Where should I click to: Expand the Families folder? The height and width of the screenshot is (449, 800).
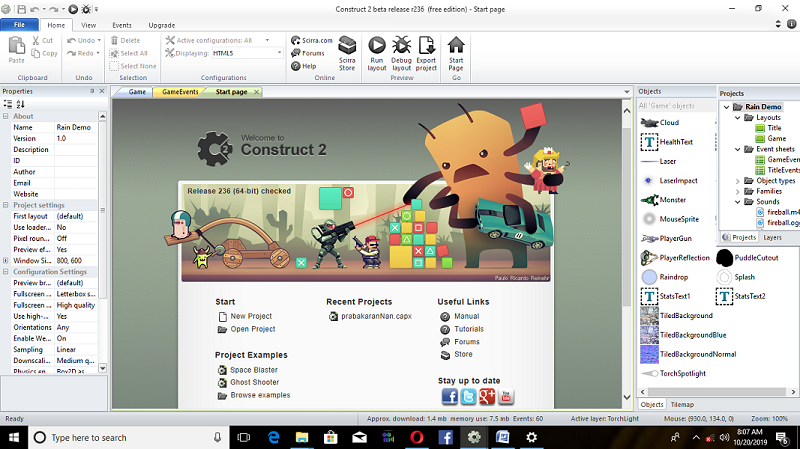[737, 191]
